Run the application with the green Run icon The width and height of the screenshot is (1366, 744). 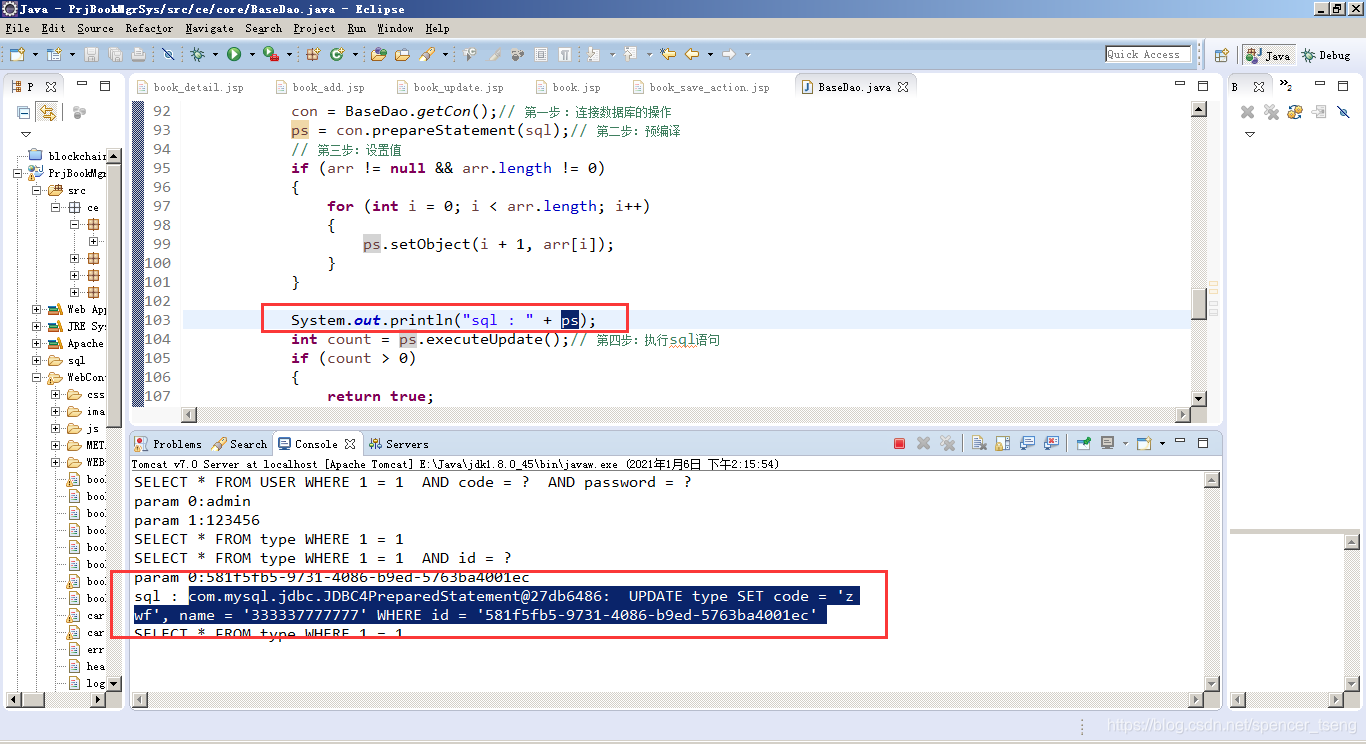(x=235, y=54)
